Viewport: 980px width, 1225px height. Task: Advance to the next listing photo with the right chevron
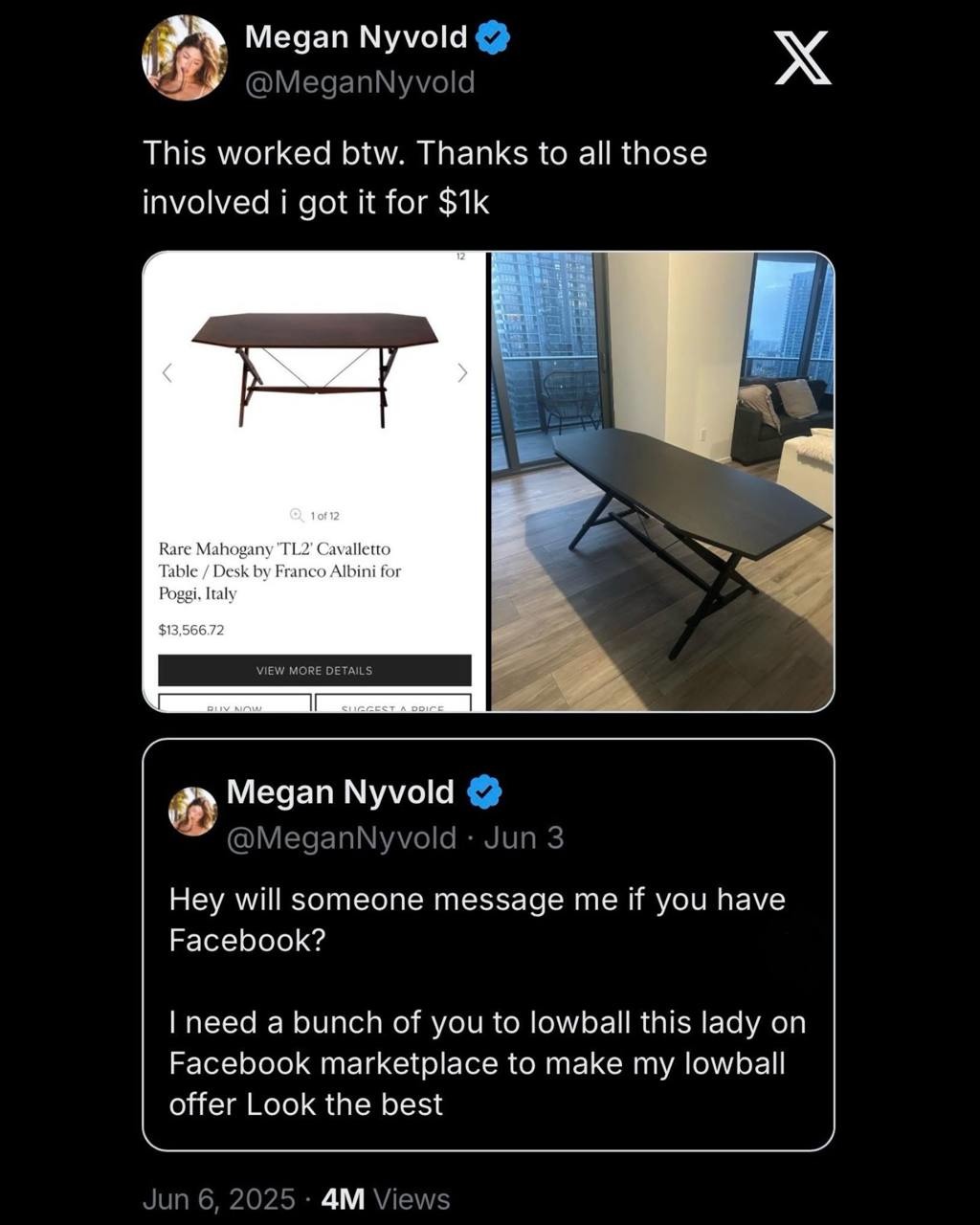click(x=462, y=372)
